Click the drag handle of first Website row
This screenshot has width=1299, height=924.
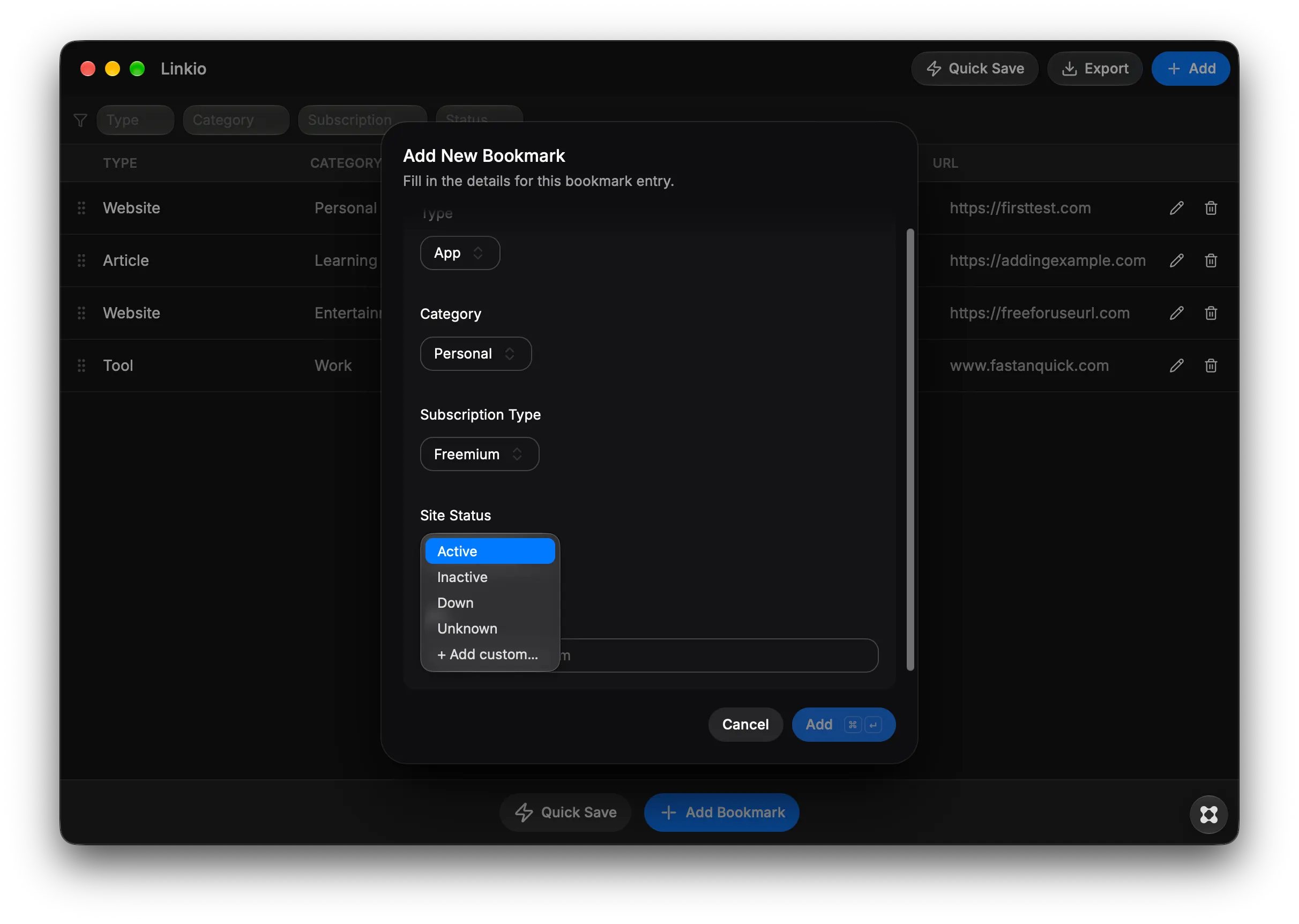coord(81,208)
